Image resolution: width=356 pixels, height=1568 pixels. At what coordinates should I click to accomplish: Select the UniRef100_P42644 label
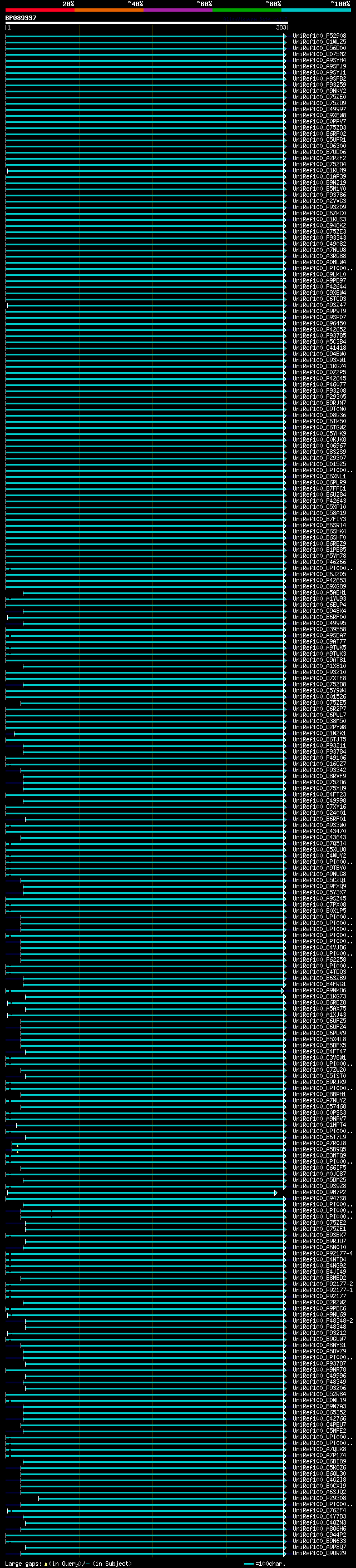[319, 286]
